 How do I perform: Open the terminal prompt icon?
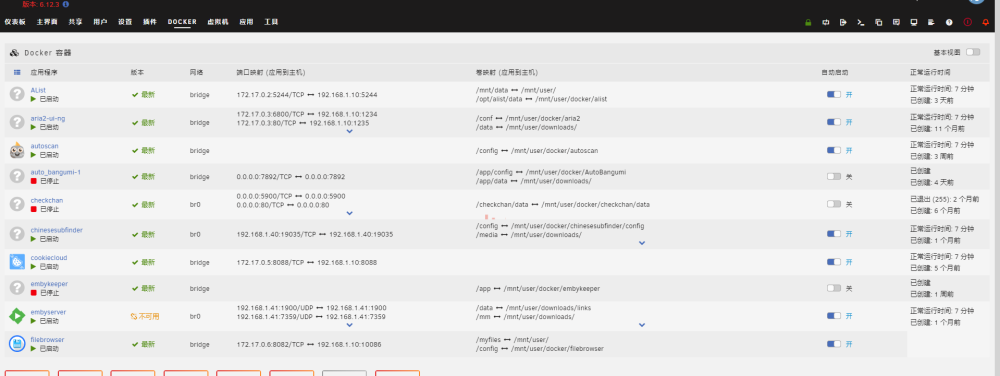(861, 22)
